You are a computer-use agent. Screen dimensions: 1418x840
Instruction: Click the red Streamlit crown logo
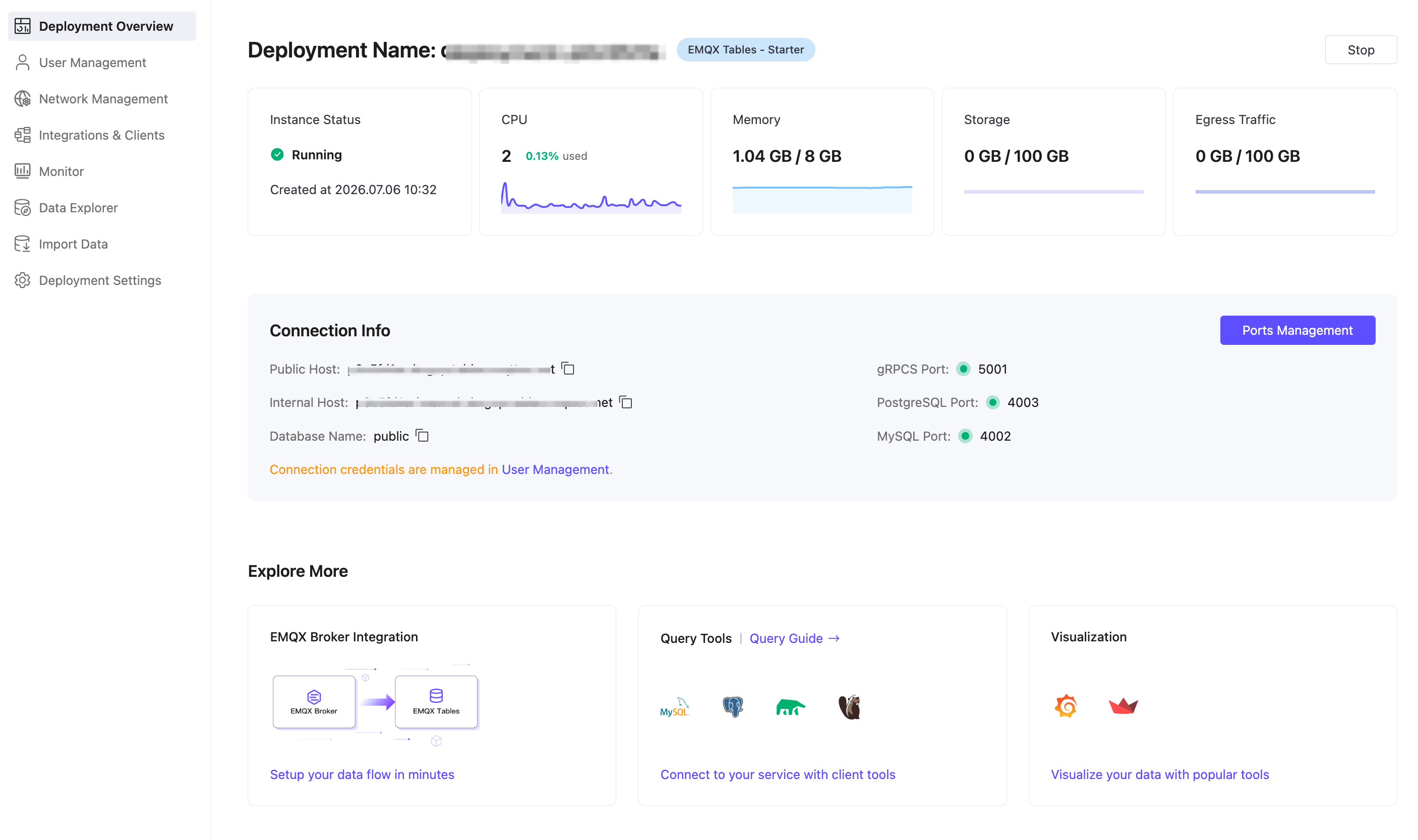pos(1123,706)
